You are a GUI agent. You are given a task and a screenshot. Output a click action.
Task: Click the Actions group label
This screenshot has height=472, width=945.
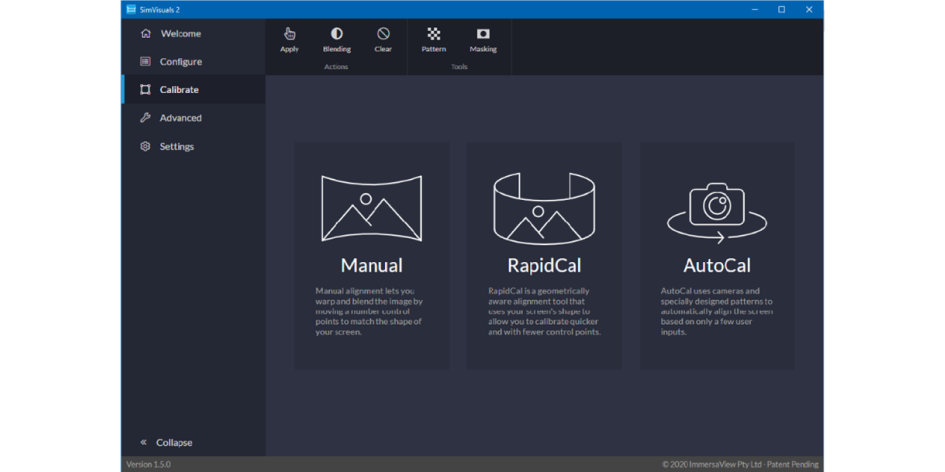coord(336,67)
